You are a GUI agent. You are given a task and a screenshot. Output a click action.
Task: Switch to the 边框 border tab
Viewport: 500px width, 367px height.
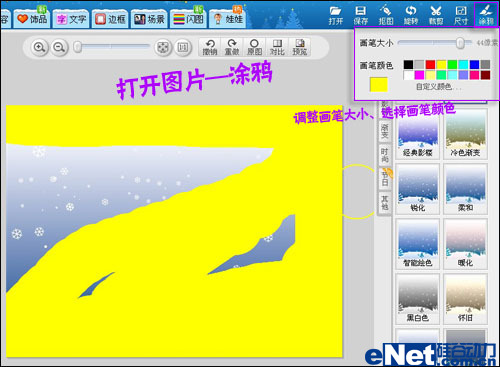pos(110,19)
